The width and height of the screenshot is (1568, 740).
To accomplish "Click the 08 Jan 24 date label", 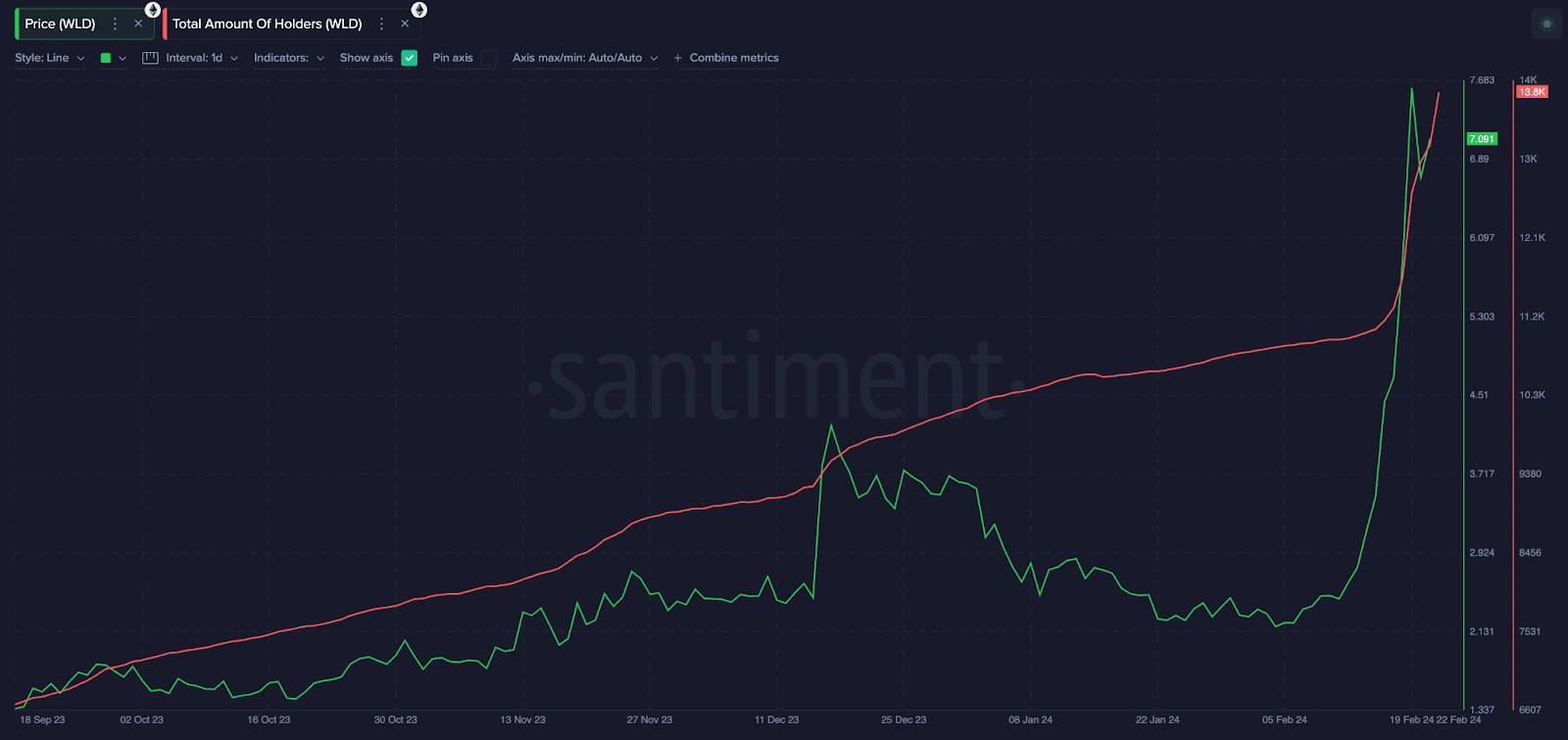I will tap(1031, 719).
